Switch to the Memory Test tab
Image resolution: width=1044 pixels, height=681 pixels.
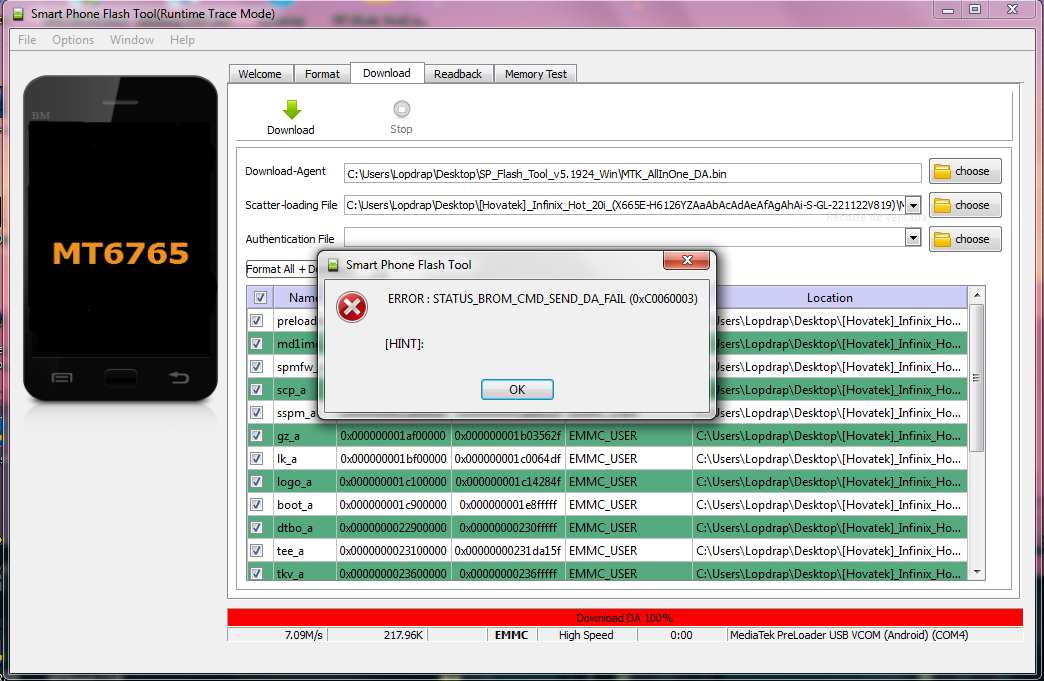pos(535,74)
